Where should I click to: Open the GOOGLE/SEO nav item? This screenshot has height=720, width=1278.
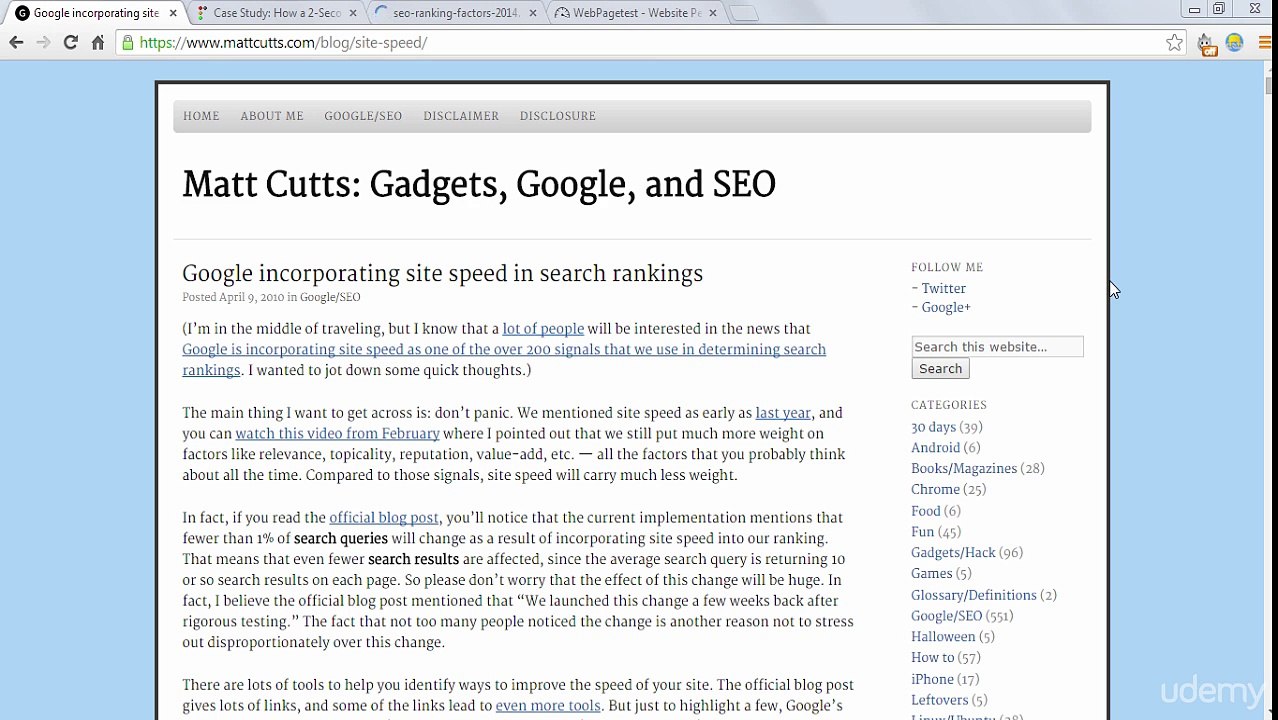coord(363,116)
